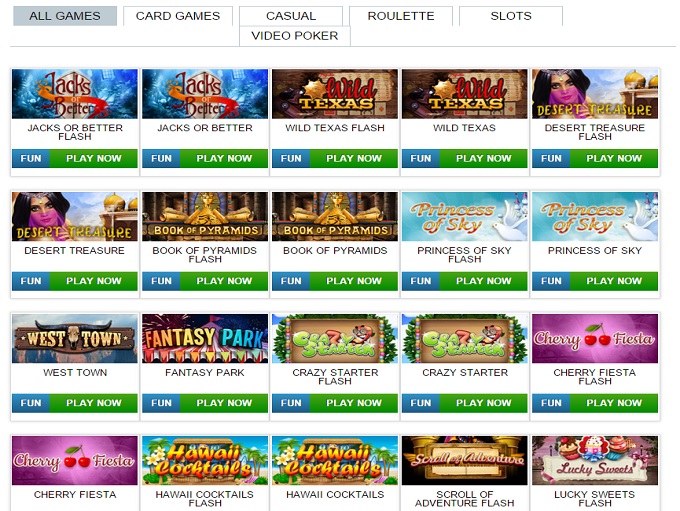The width and height of the screenshot is (680, 511).
Task: Click Fun under Cherry Fiesta Flash
Action: (x=551, y=403)
